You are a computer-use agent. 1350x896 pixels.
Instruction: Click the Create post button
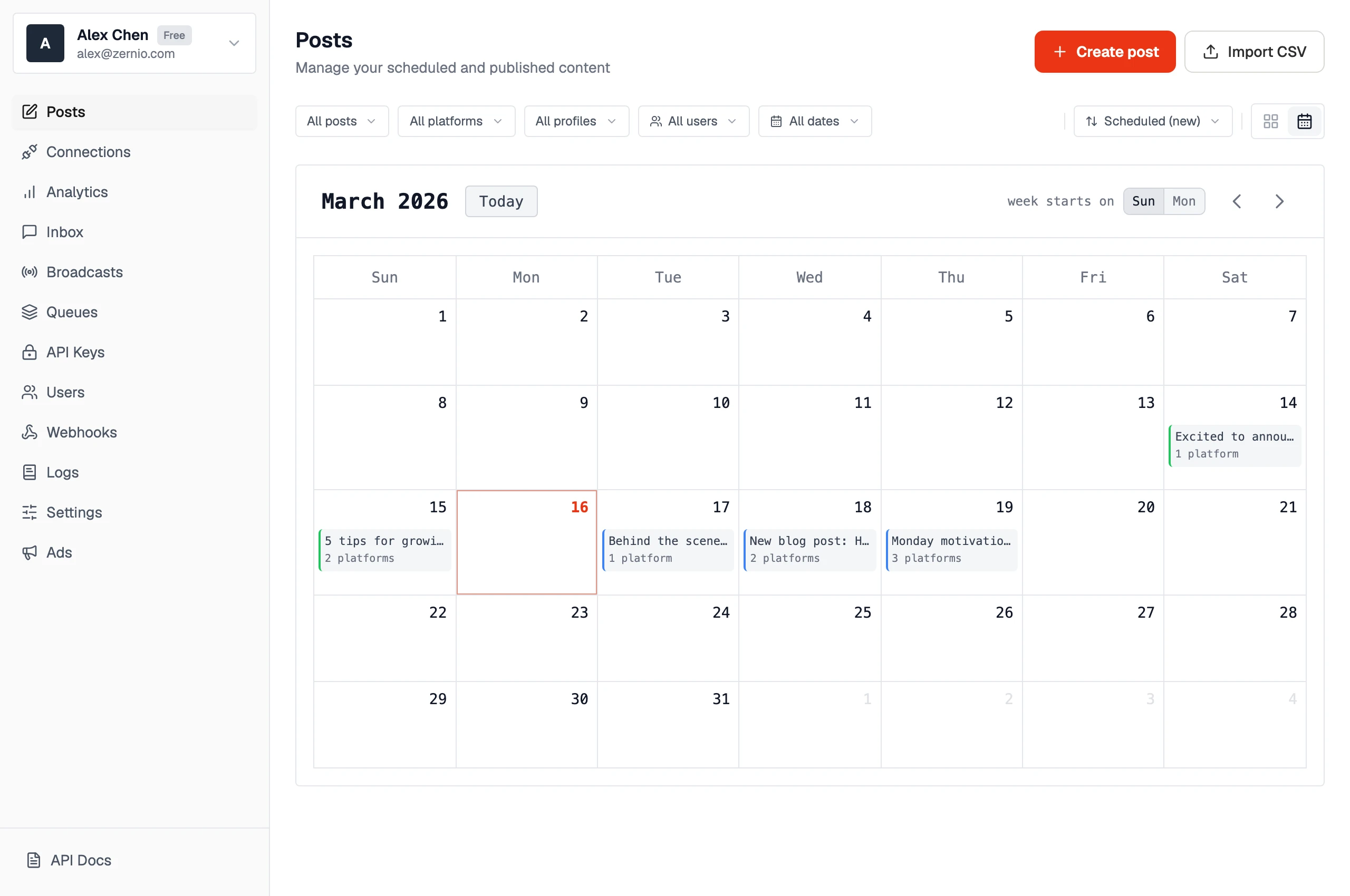1104,52
